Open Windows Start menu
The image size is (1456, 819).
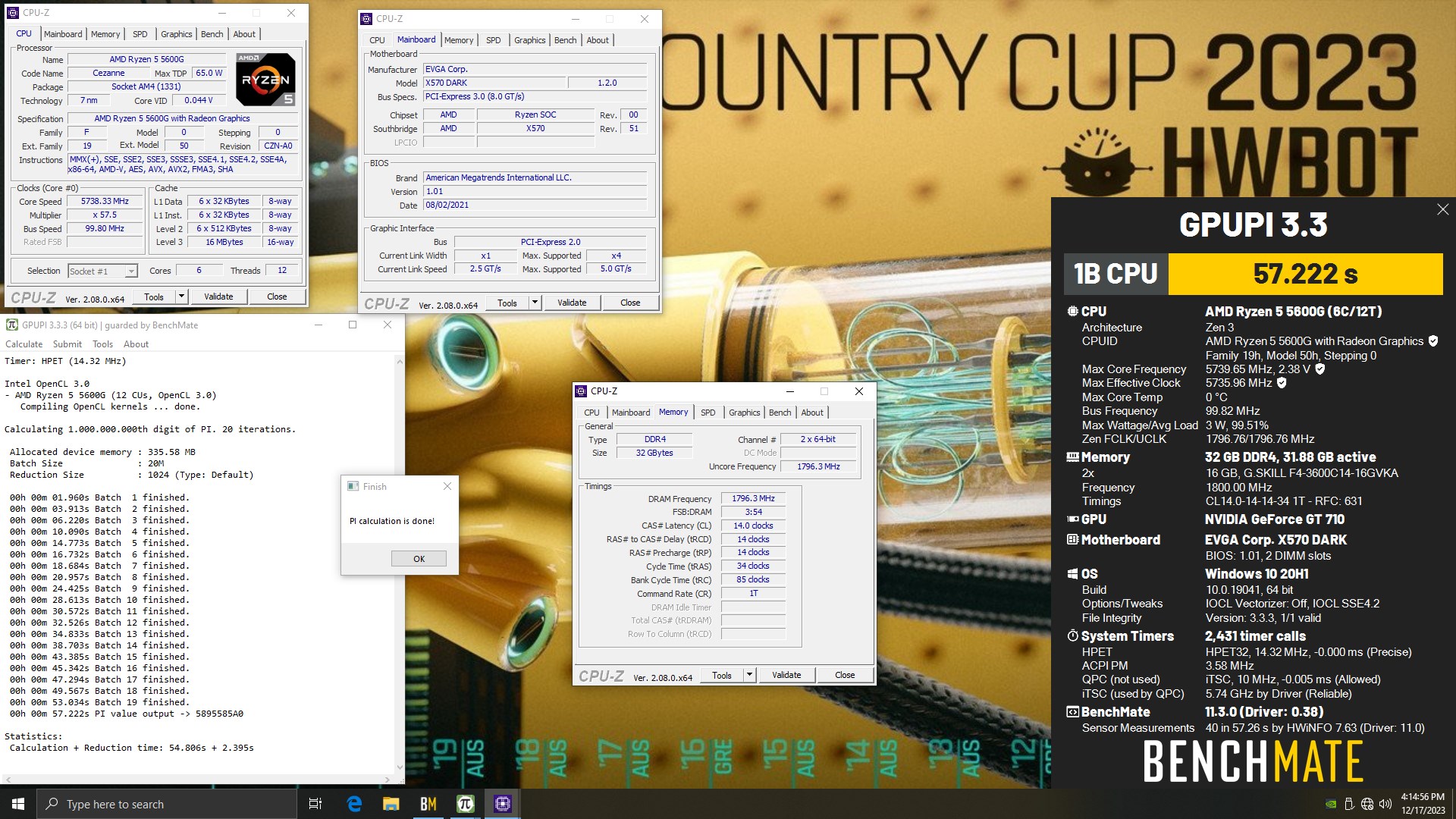18,804
